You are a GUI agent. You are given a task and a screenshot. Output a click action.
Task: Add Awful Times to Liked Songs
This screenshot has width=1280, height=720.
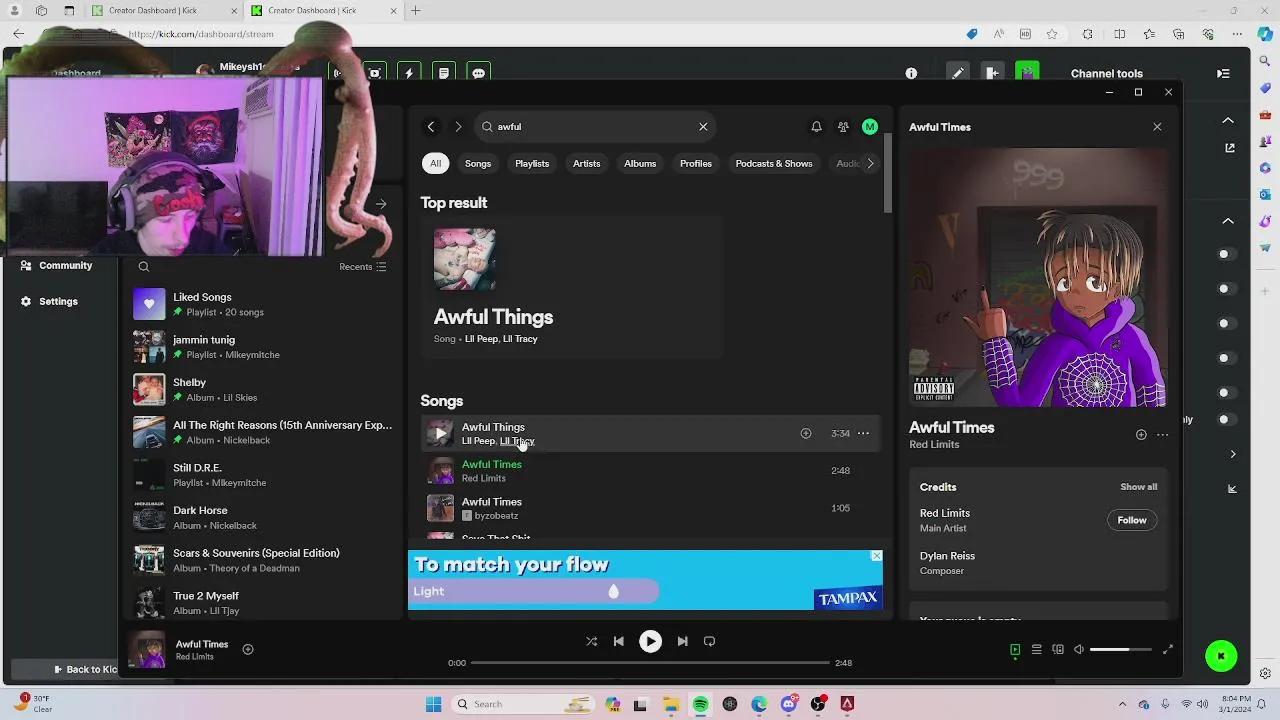248,649
